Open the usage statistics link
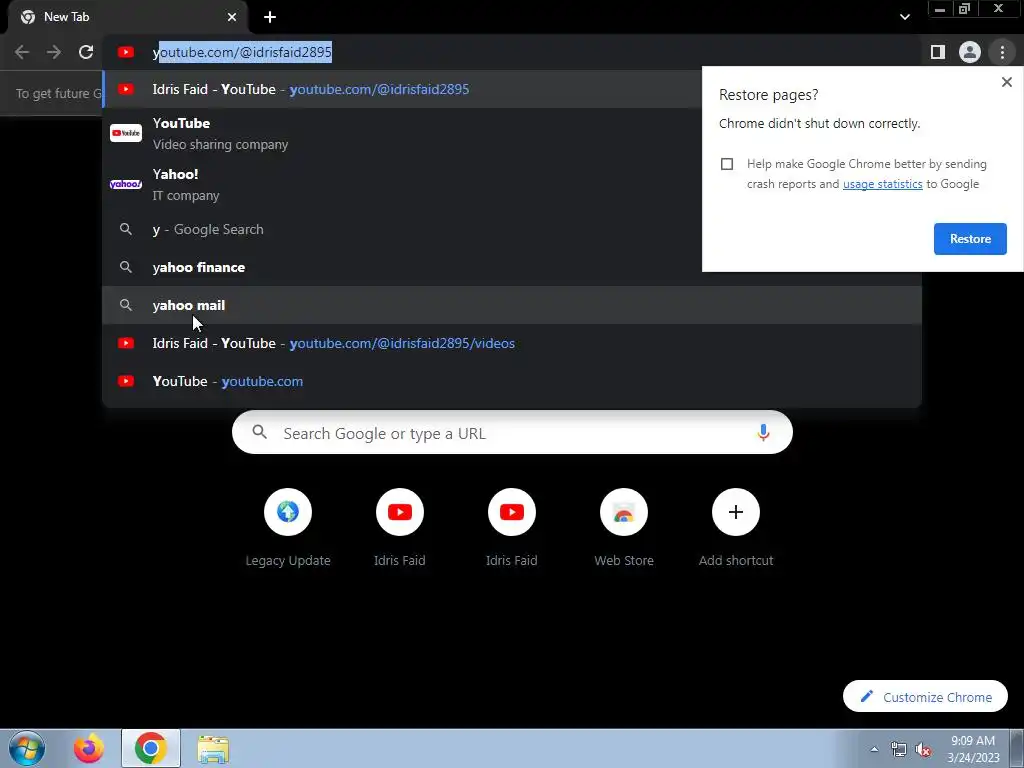Viewport: 1024px width, 768px height. 882,184
